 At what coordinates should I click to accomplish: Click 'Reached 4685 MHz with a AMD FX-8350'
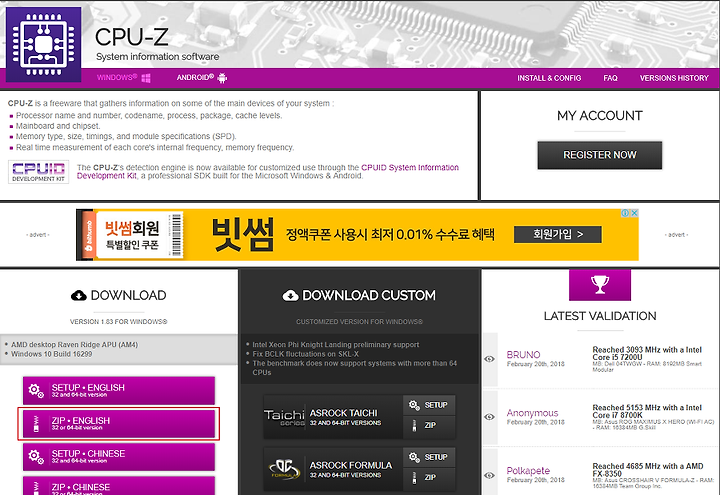647,470
